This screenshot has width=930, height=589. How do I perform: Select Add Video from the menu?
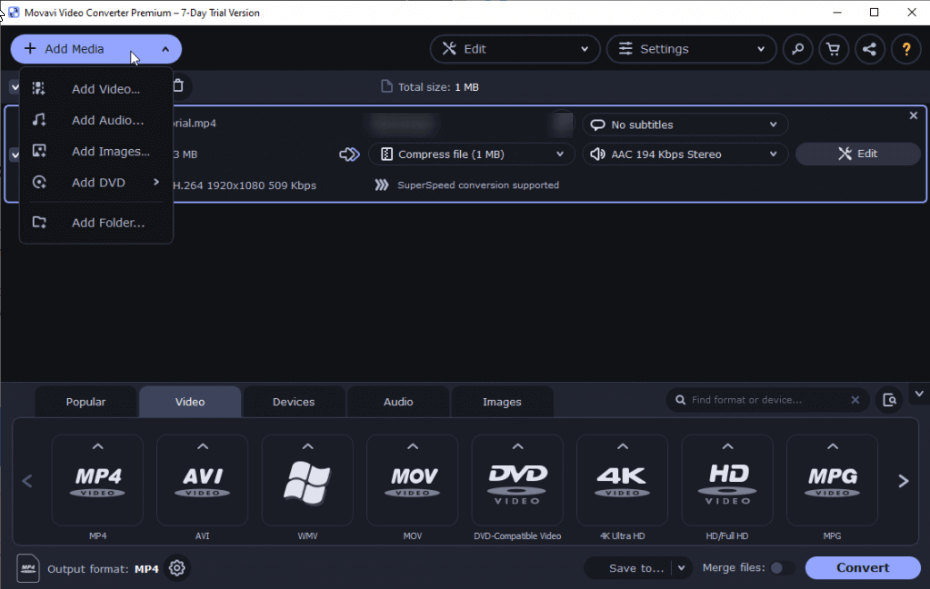[x=96, y=89]
